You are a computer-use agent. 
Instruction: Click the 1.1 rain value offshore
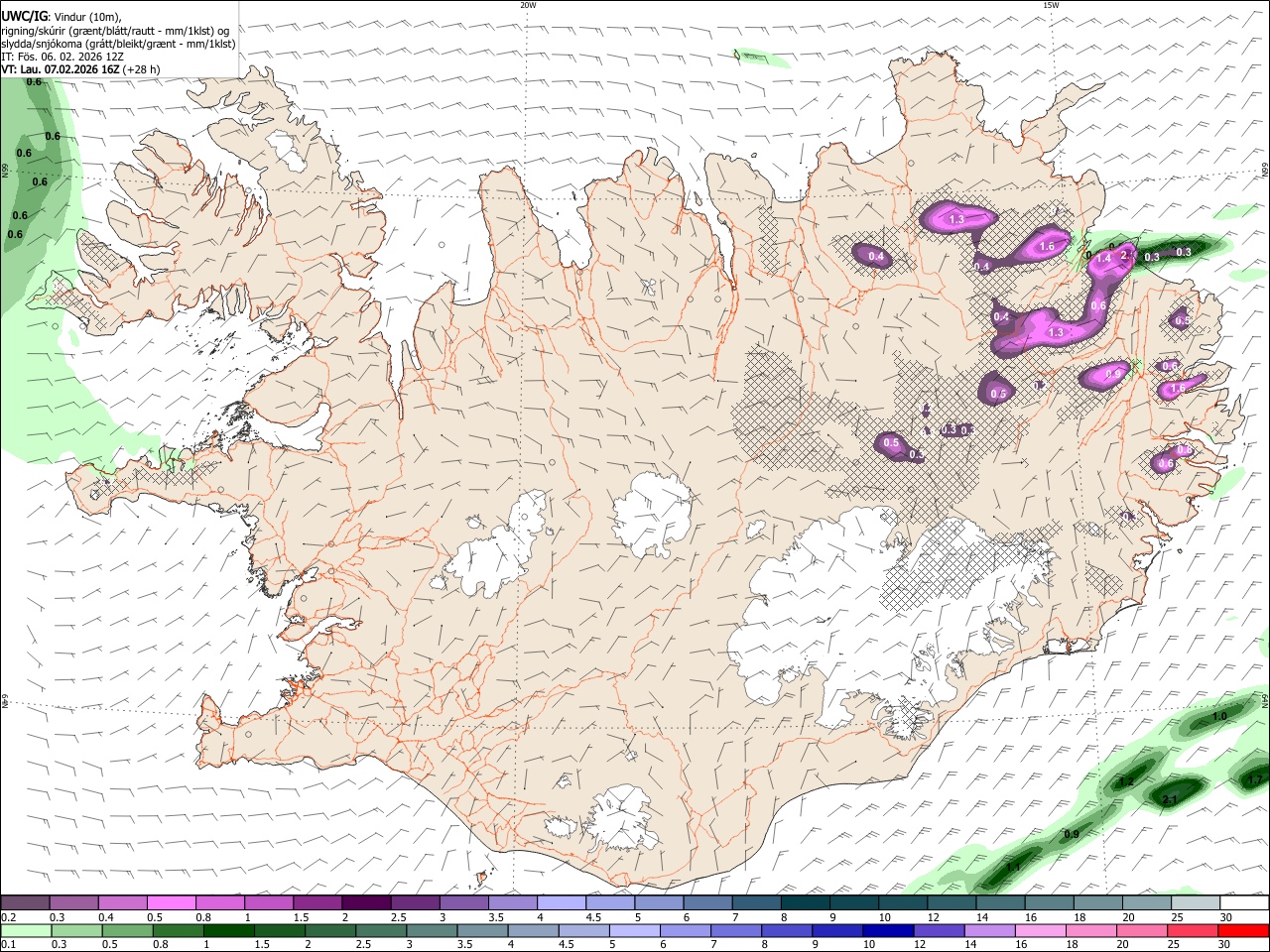1013,868
